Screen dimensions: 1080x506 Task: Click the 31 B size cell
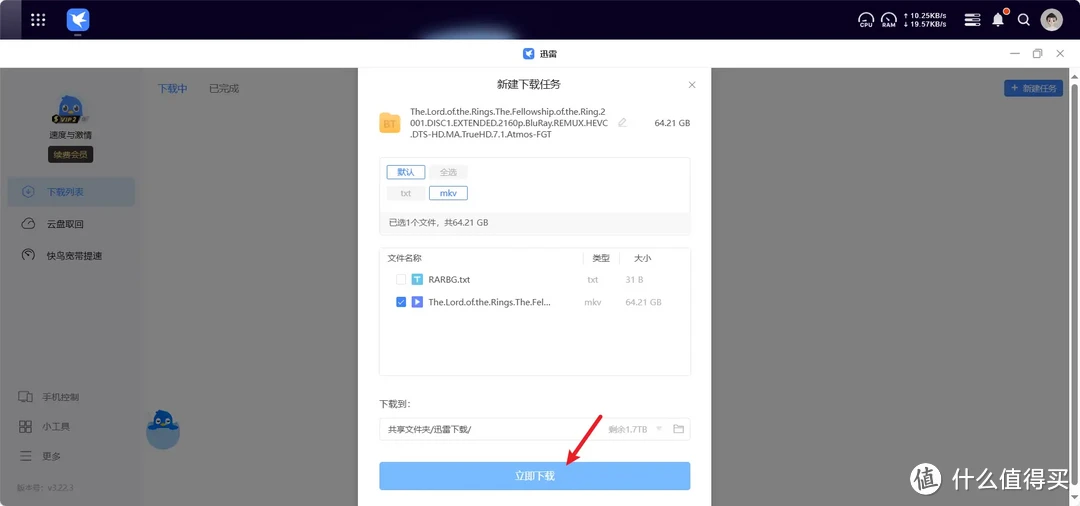635,280
